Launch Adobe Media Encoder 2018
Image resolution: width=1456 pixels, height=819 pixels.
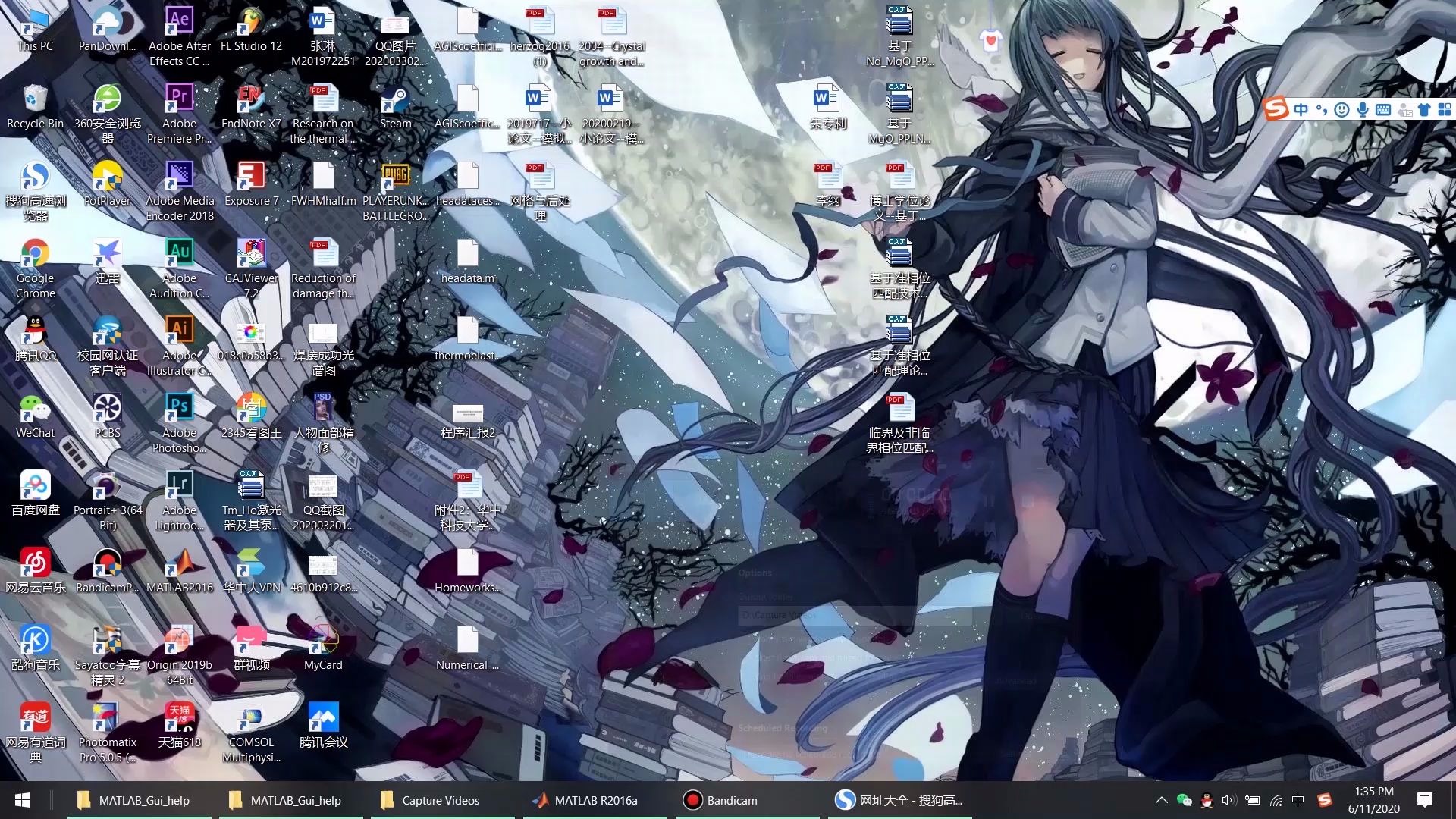pos(179,191)
